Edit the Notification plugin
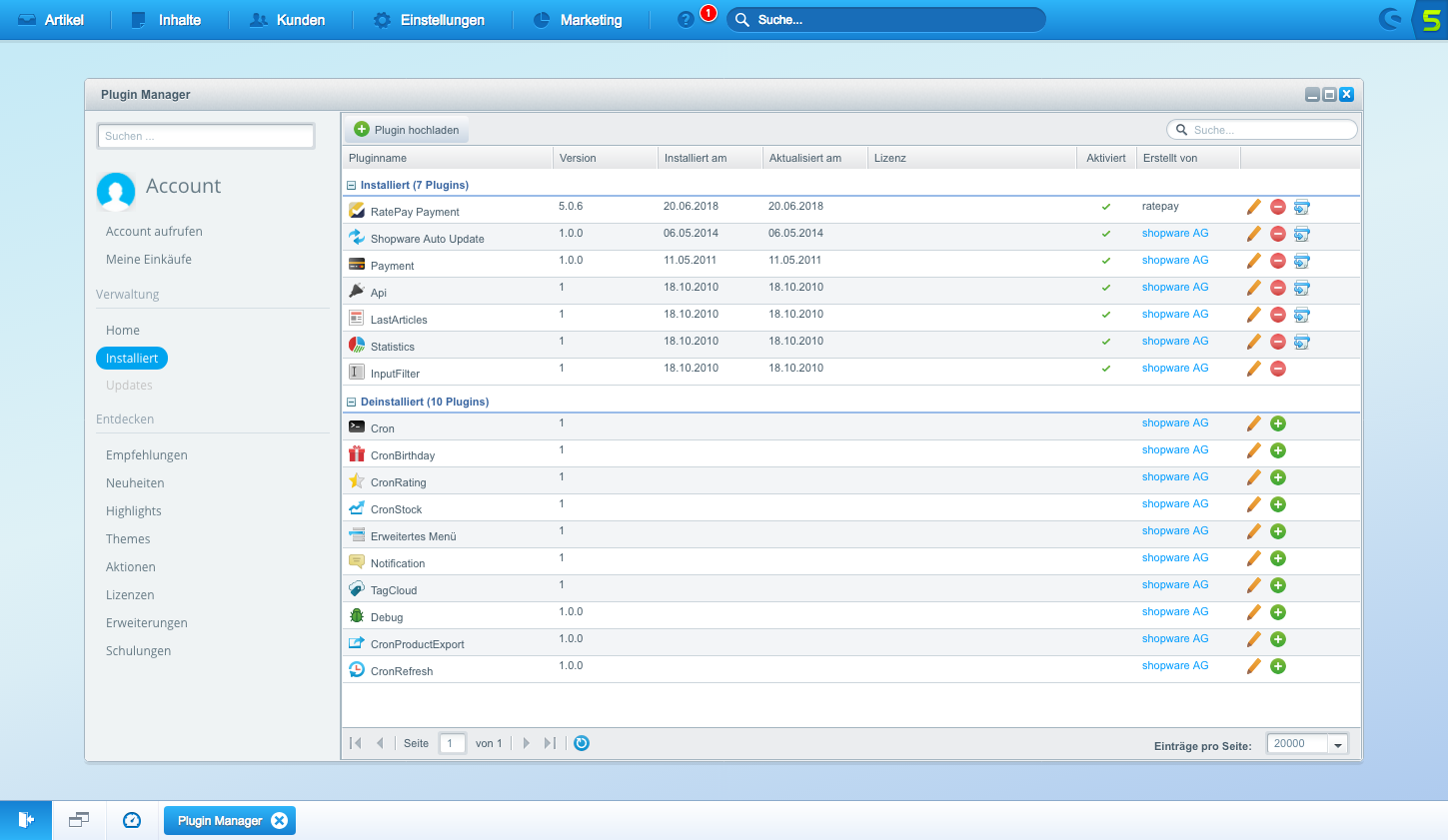This screenshot has height=840, width=1448. [1253, 558]
